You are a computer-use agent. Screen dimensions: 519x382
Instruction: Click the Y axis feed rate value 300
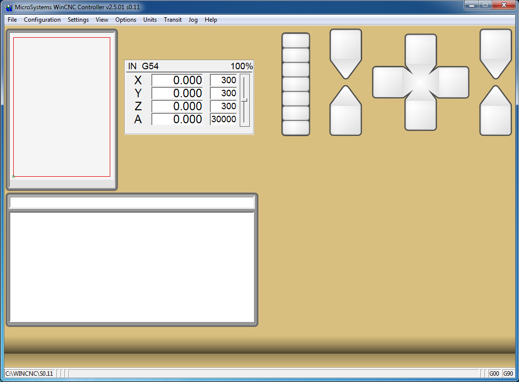(x=223, y=93)
